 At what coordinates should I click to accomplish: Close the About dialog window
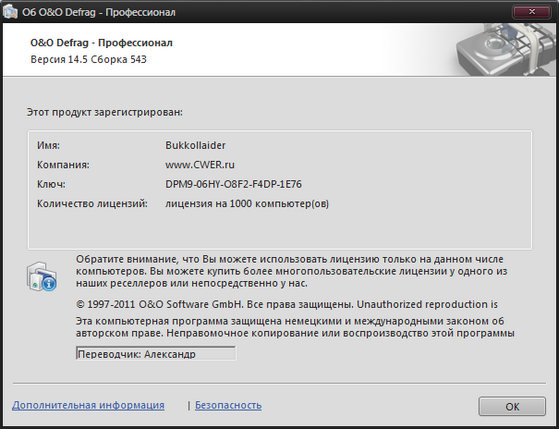click(x=531, y=12)
